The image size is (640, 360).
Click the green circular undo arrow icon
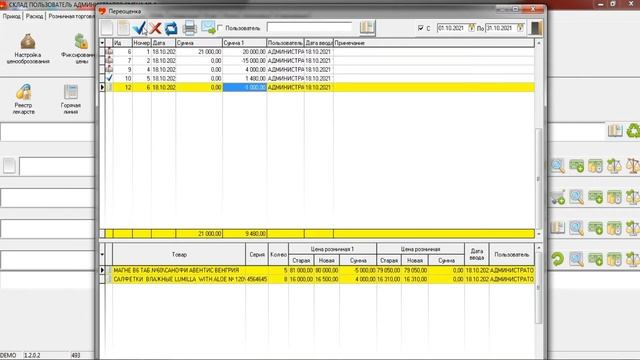pyautogui.click(x=558, y=259)
